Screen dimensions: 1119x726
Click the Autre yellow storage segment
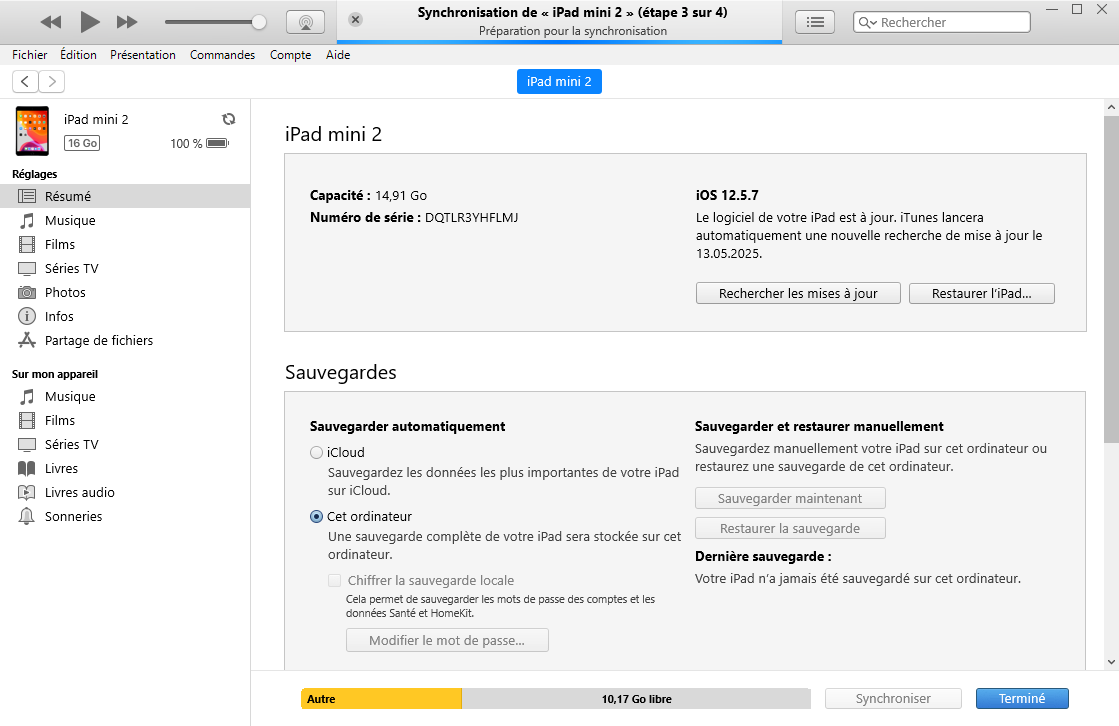tap(381, 699)
